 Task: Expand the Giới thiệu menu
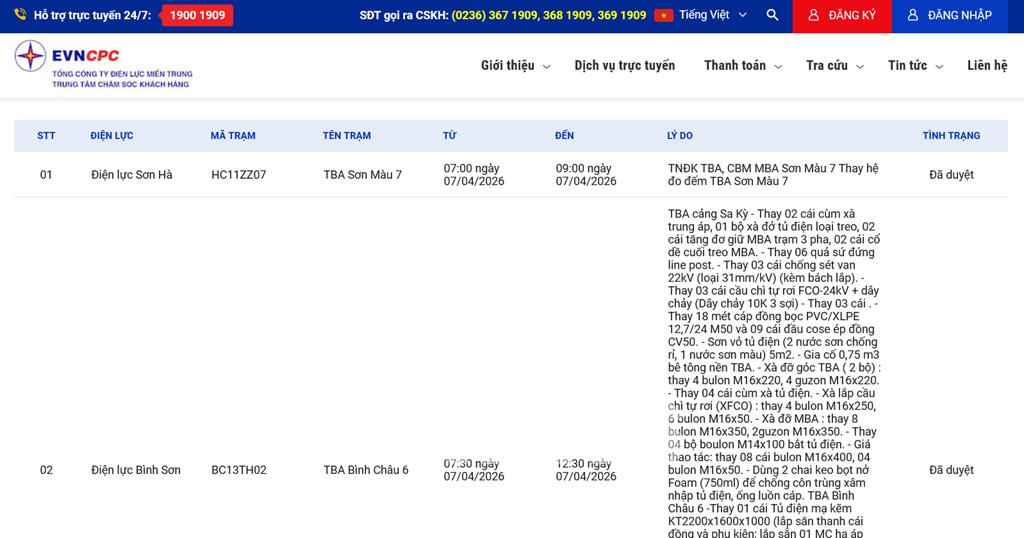coord(515,66)
